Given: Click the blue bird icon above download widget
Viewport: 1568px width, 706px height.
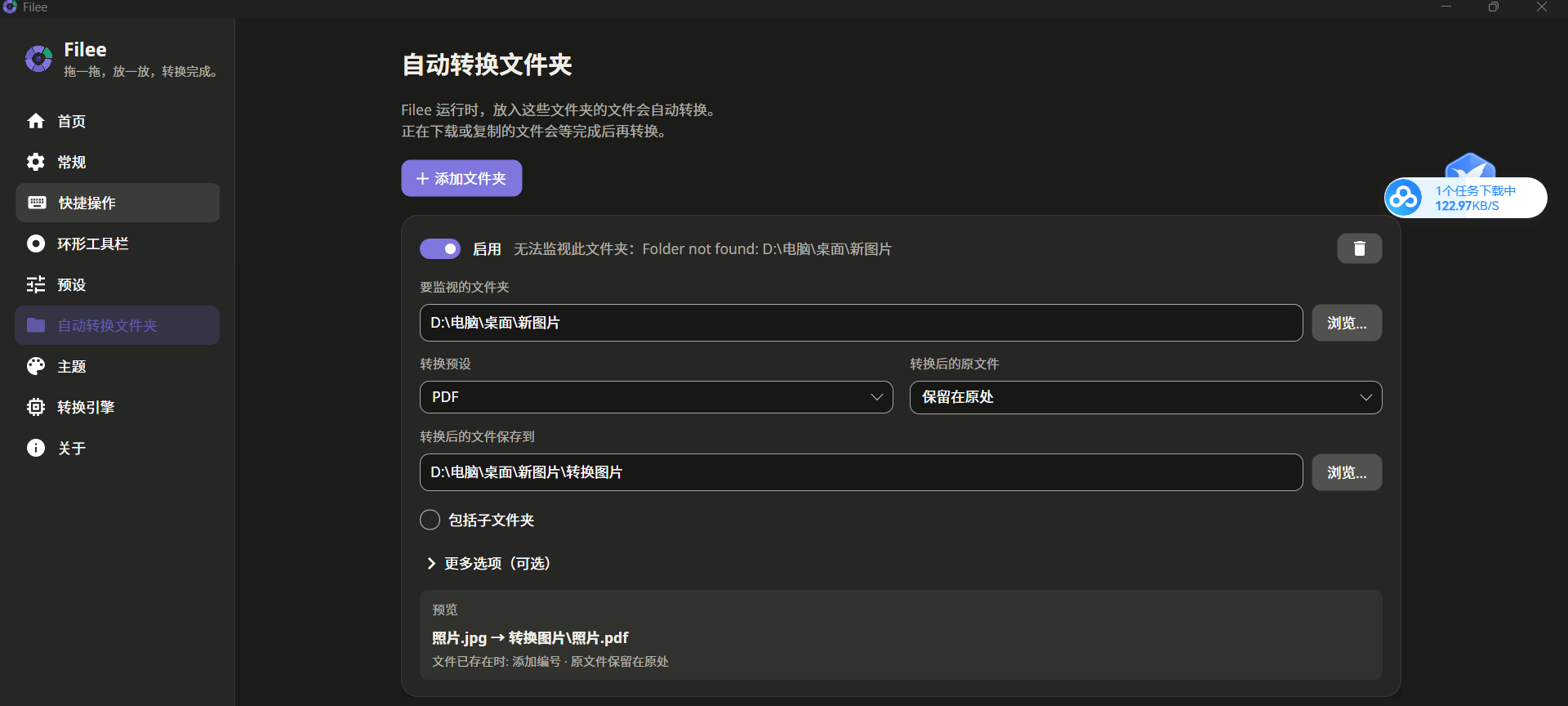Looking at the screenshot, I should [1470, 167].
